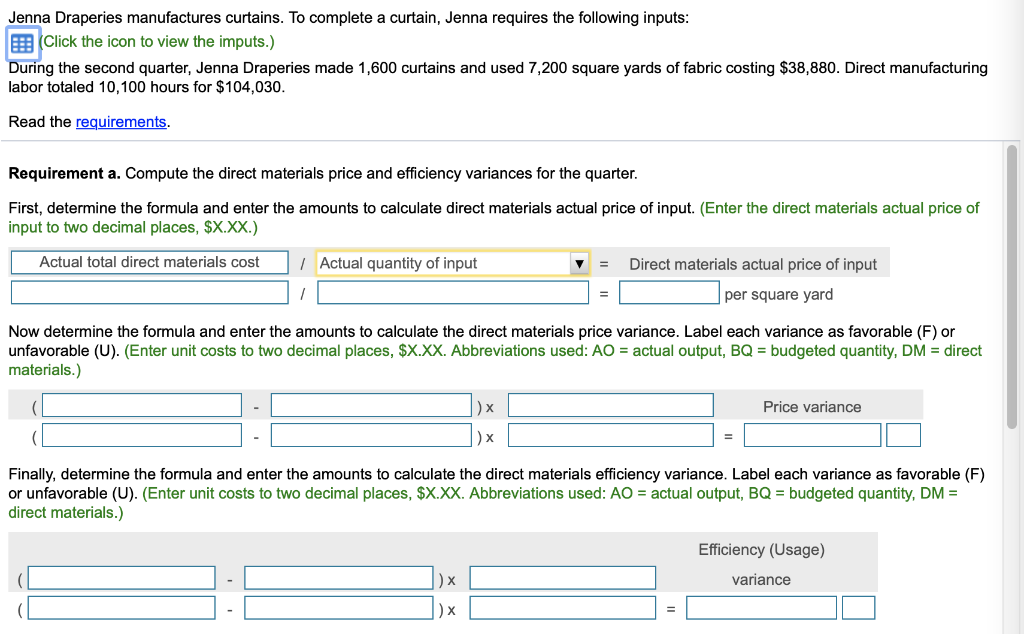
Task: Open the Actual quantity of input dropdown
Action: pyautogui.click(x=452, y=263)
